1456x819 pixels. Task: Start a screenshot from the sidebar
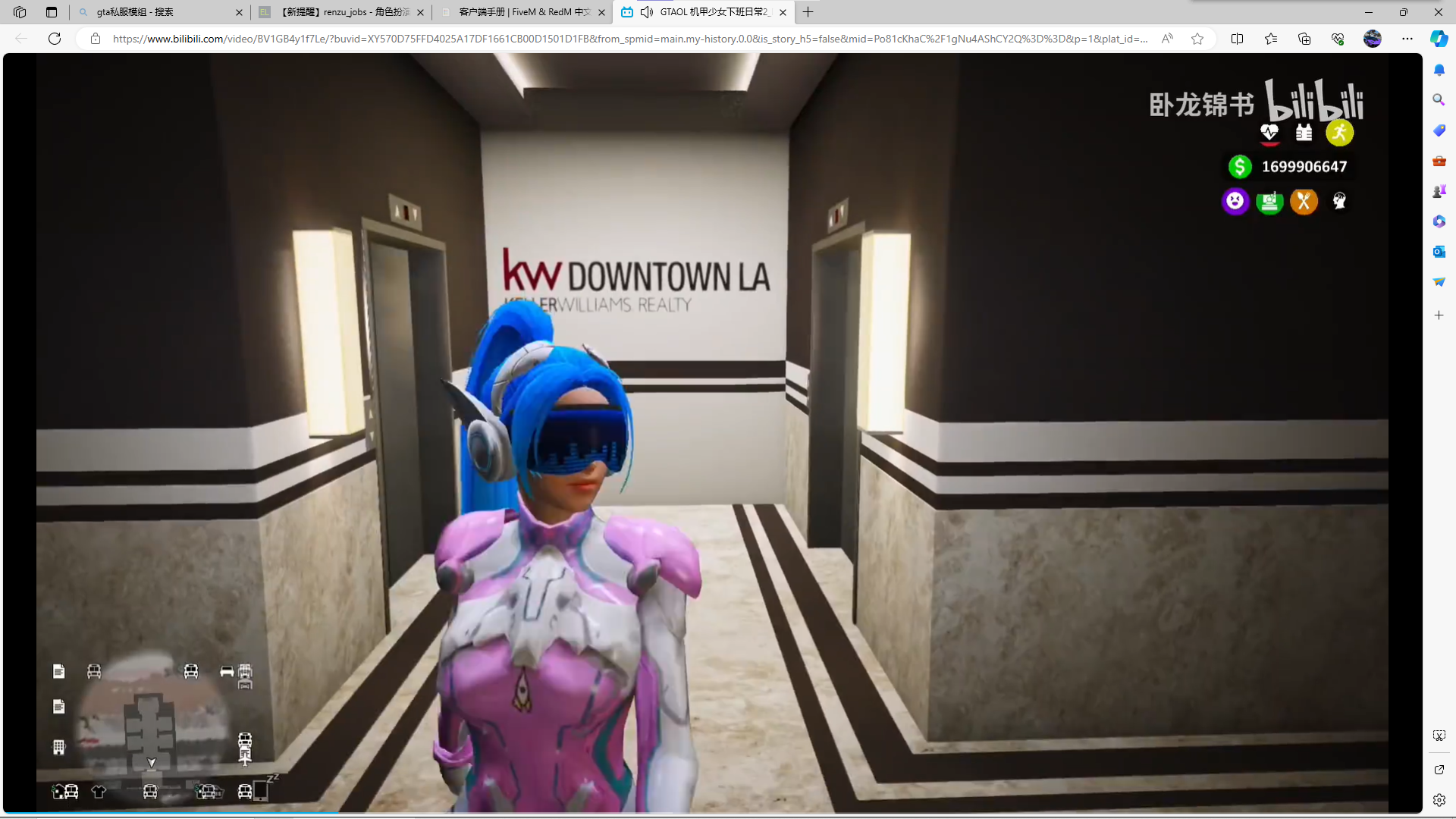click(x=1439, y=736)
